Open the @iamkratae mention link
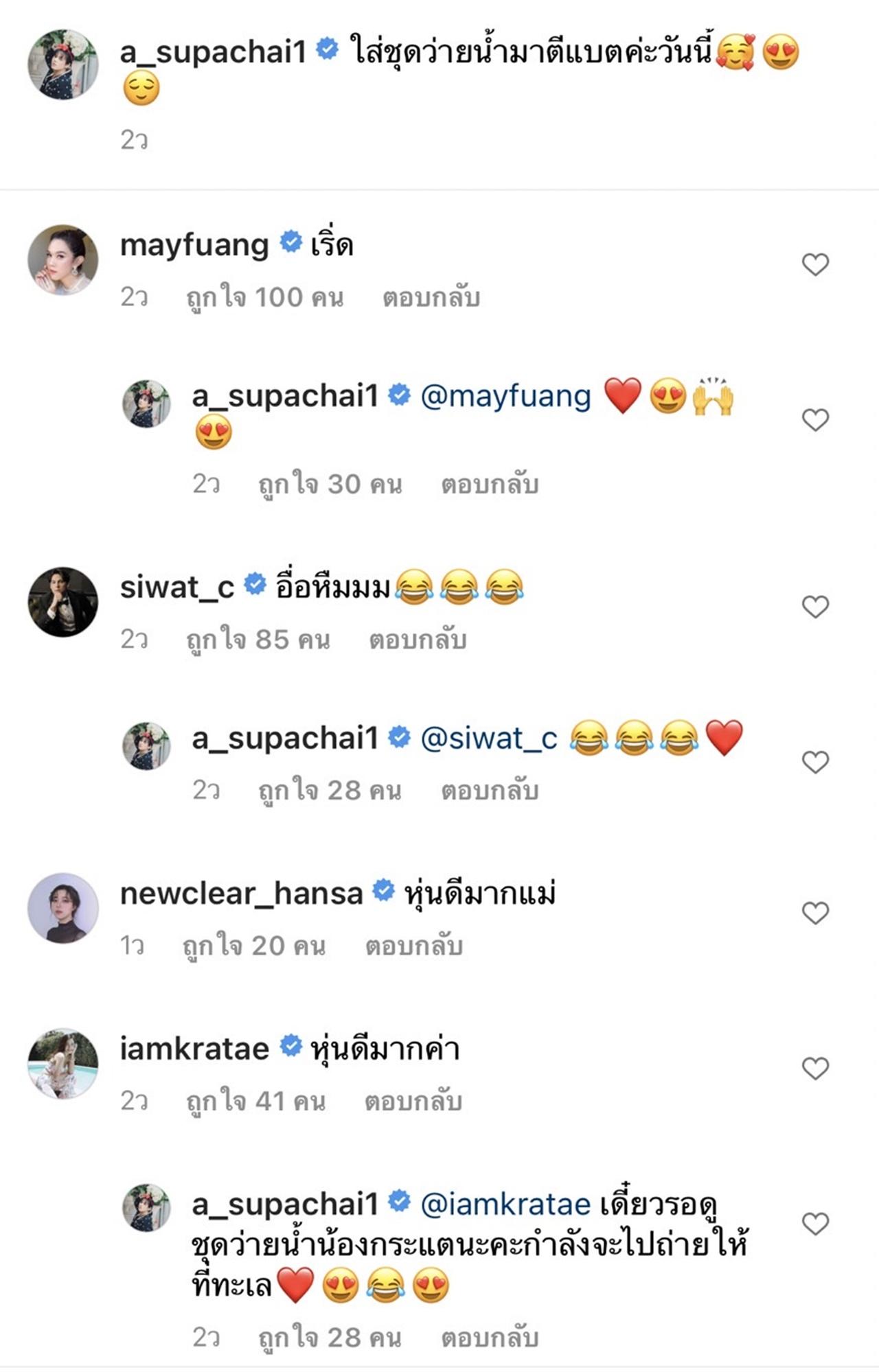Image resolution: width=879 pixels, height=1372 pixels. [x=505, y=1204]
